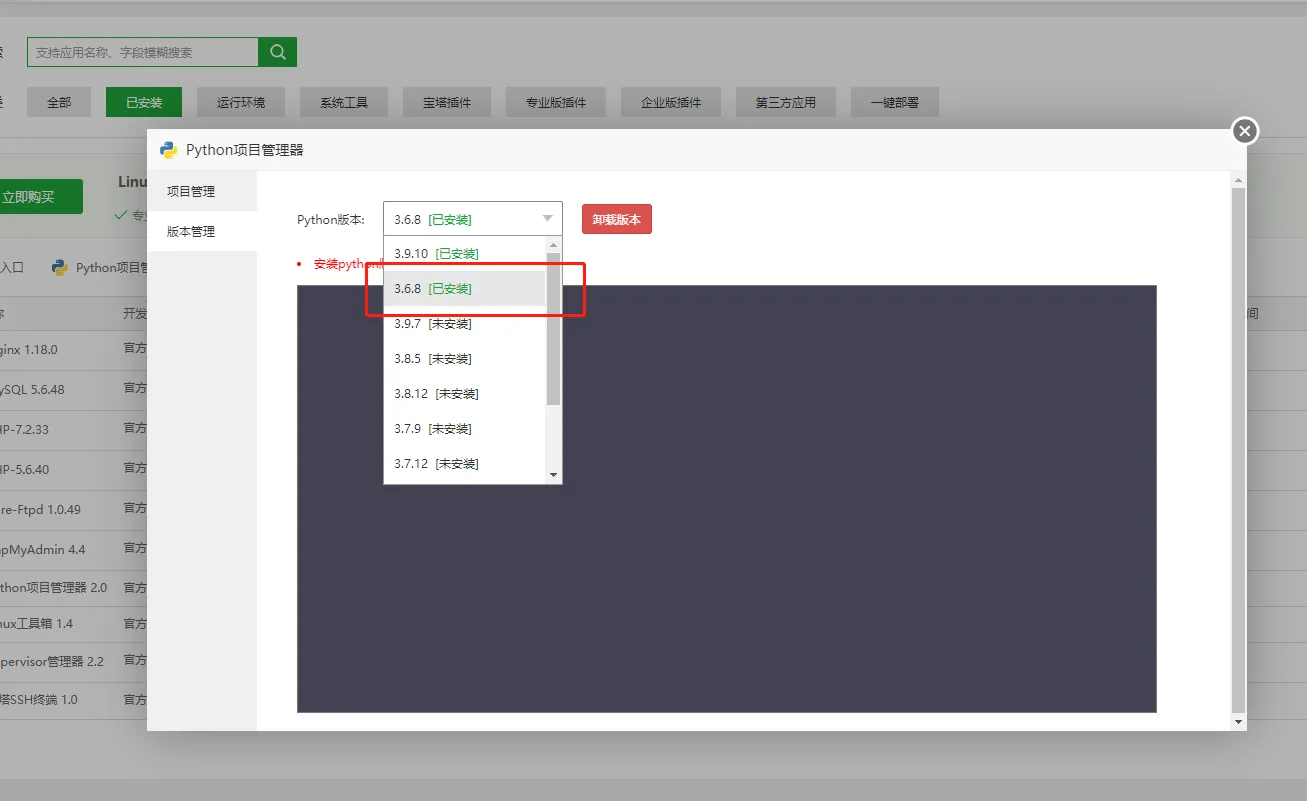Image resolution: width=1307 pixels, height=801 pixels.
Task: Focus the application search input field
Action: (143, 52)
